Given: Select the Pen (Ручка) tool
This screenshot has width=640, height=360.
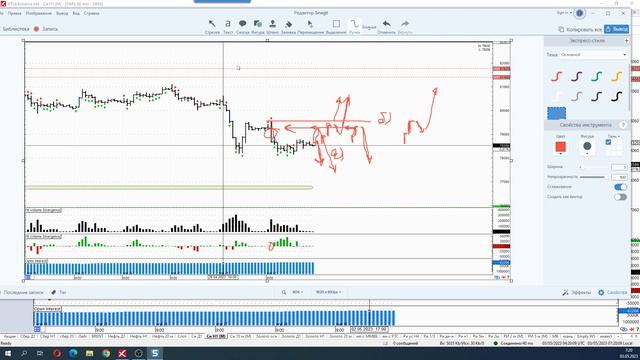Looking at the screenshot, I should 354,27.
